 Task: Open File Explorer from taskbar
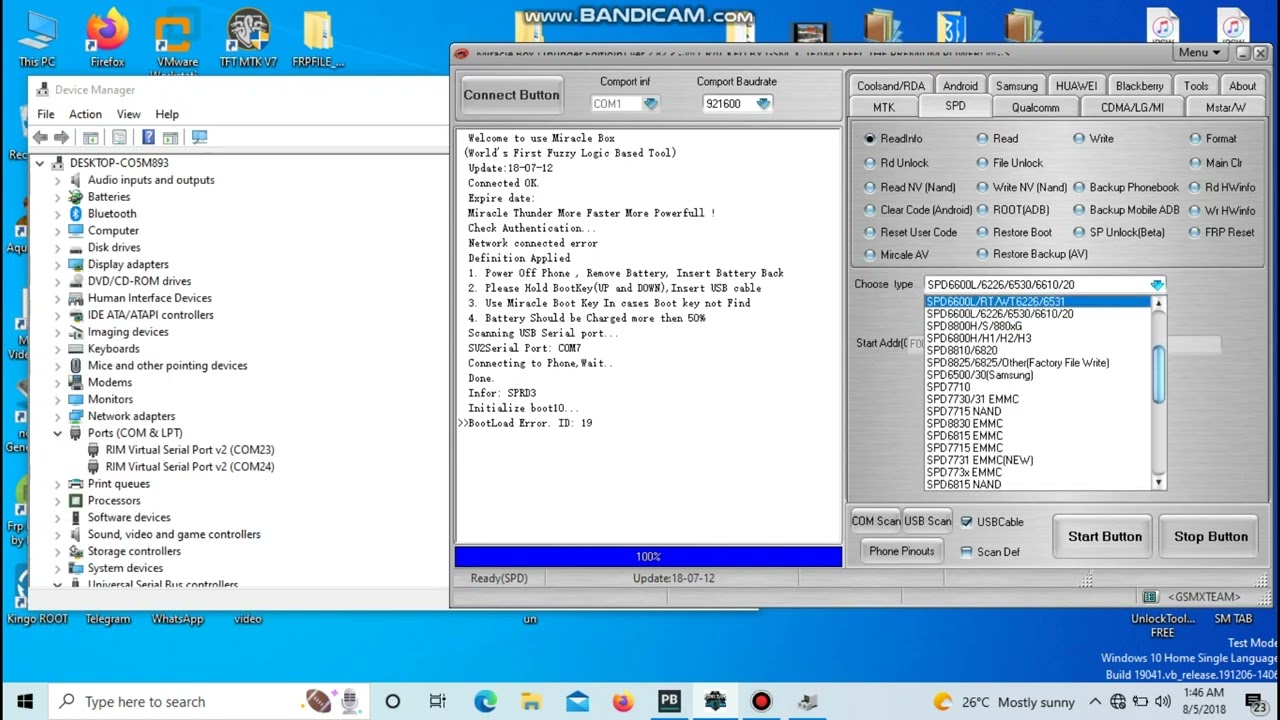point(531,701)
